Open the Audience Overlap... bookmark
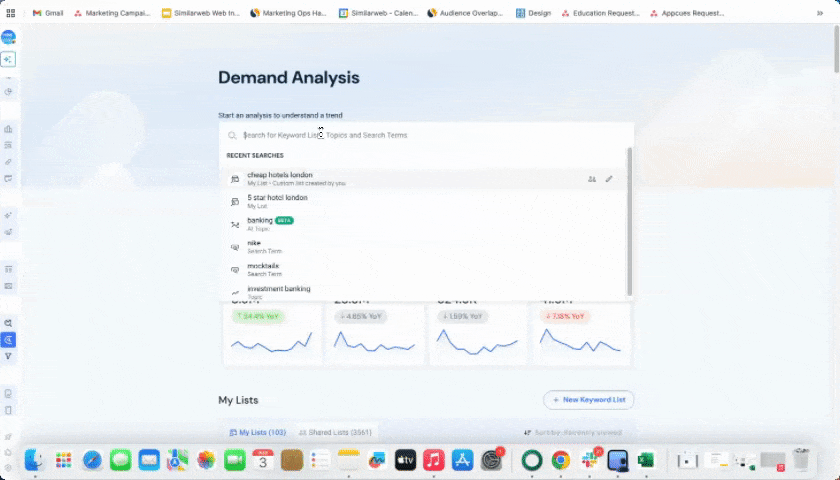Screen dimensions: 840x480 tap(465, 13)
